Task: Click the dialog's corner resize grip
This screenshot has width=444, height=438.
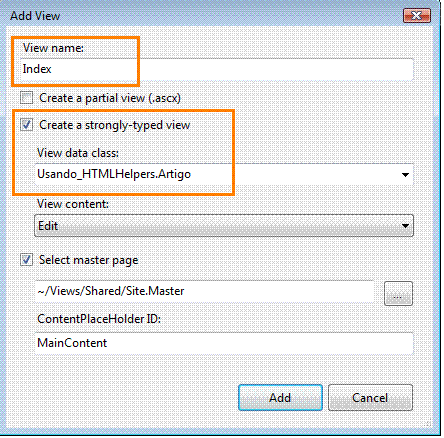Action: [428, 422]
